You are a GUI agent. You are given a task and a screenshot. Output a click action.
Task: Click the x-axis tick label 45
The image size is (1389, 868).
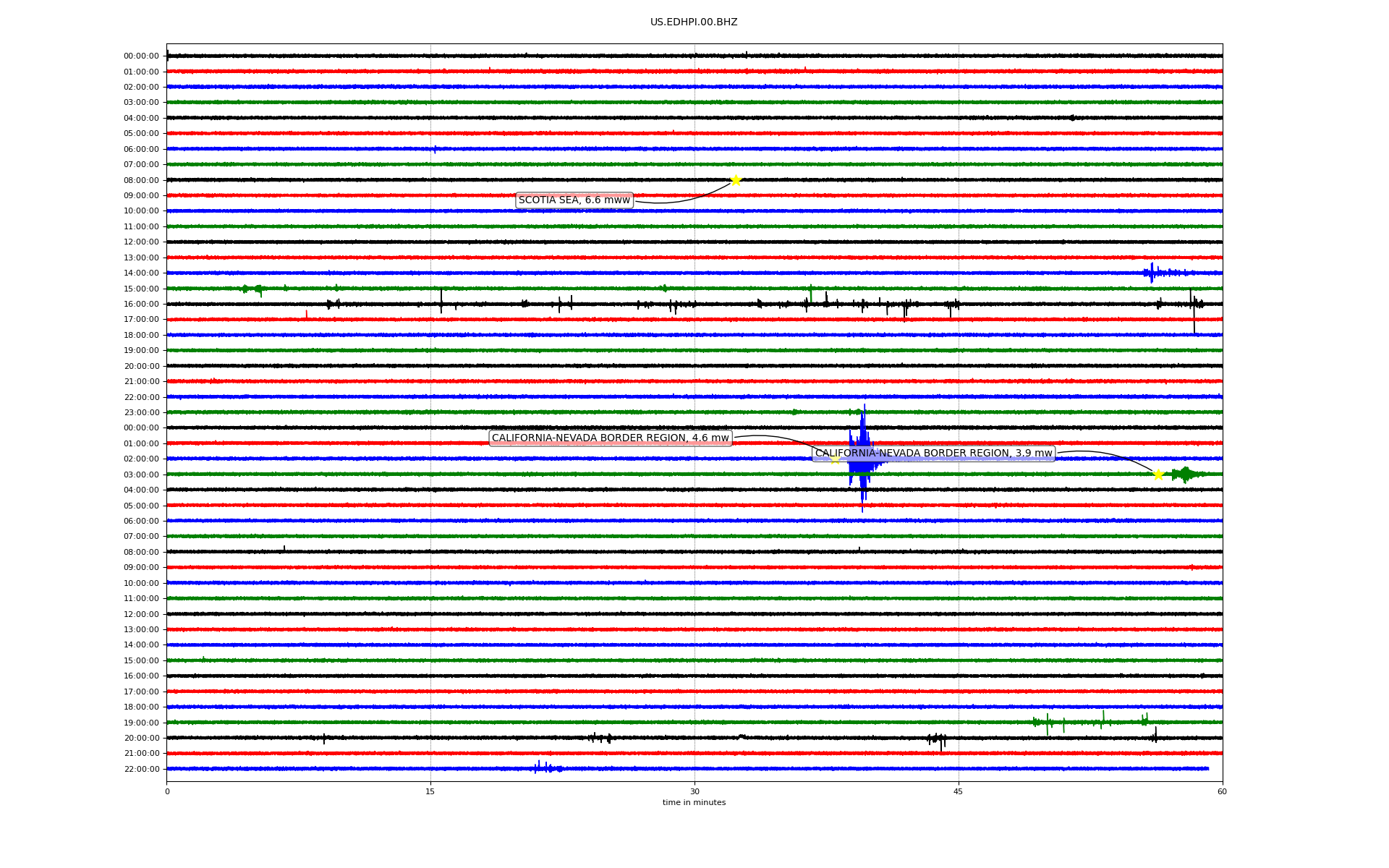(x=959, y=791)
